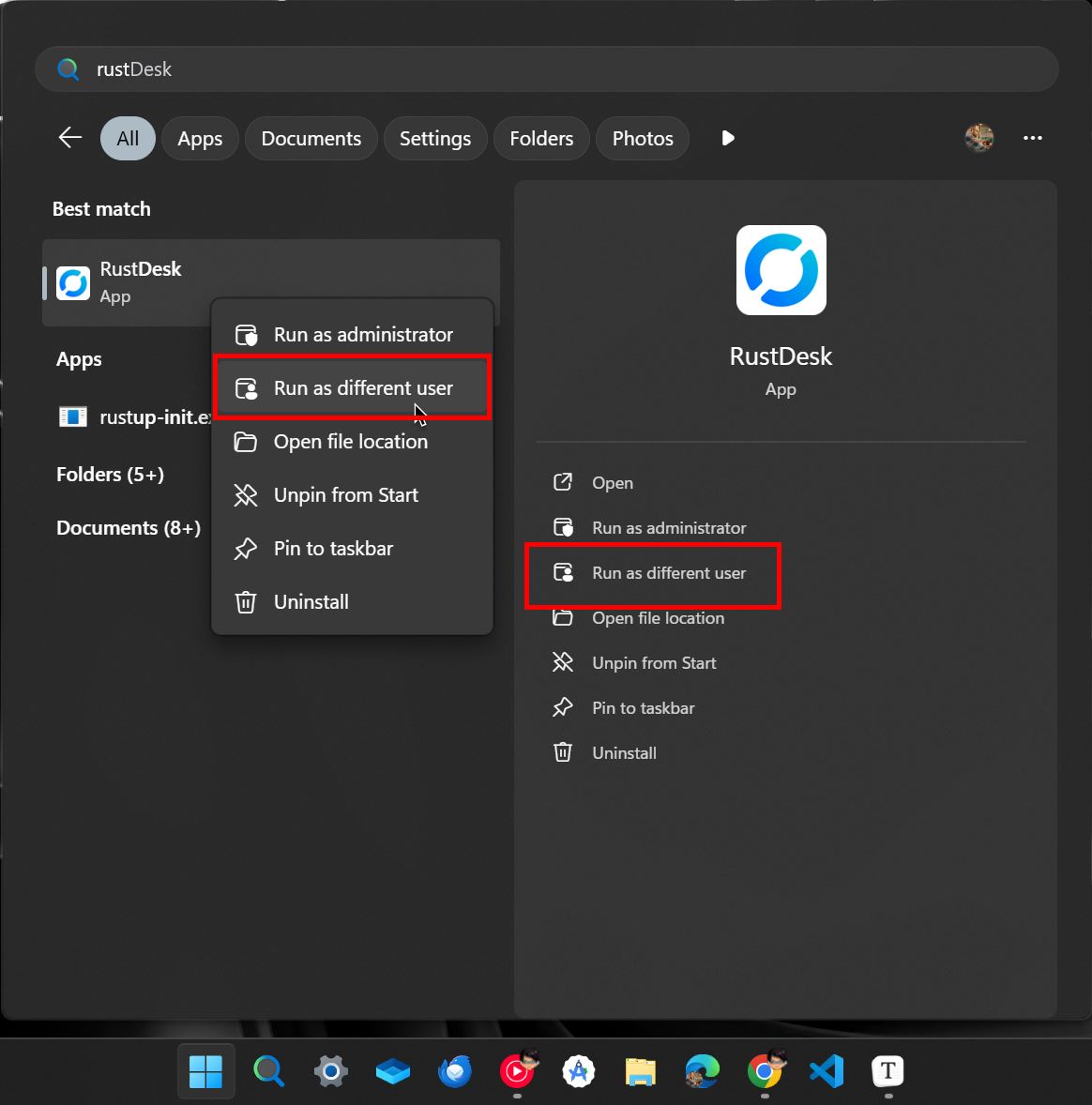Image resolution: width=1092 pixels, height=1105 pixels.
Task: Switch to the Apps filter tab
Action: 200,138
